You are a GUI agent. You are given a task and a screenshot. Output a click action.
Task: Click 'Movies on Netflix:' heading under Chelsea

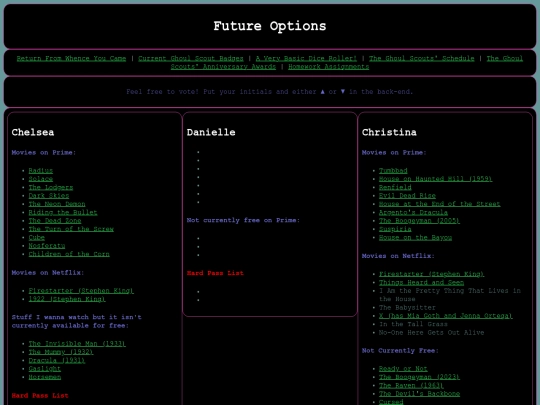48,273
